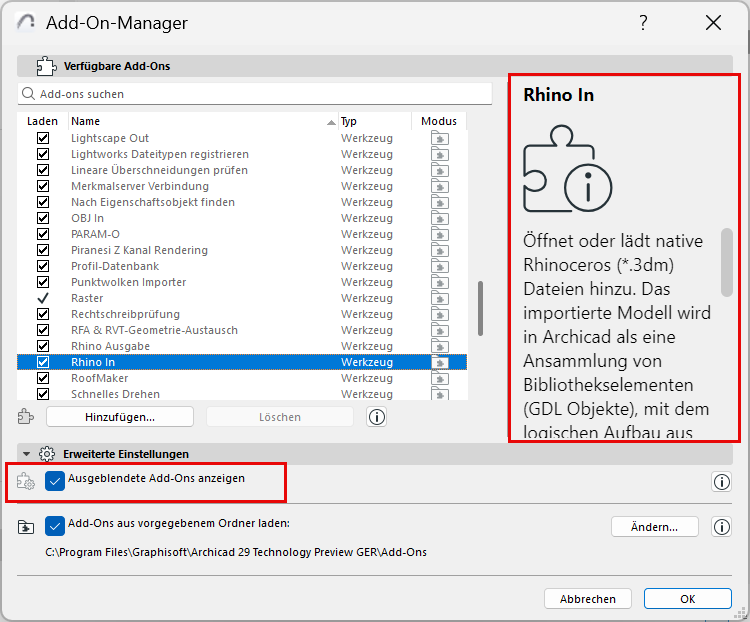
Task: Confirm with the OK button
Action: click(x=688, y=599)
